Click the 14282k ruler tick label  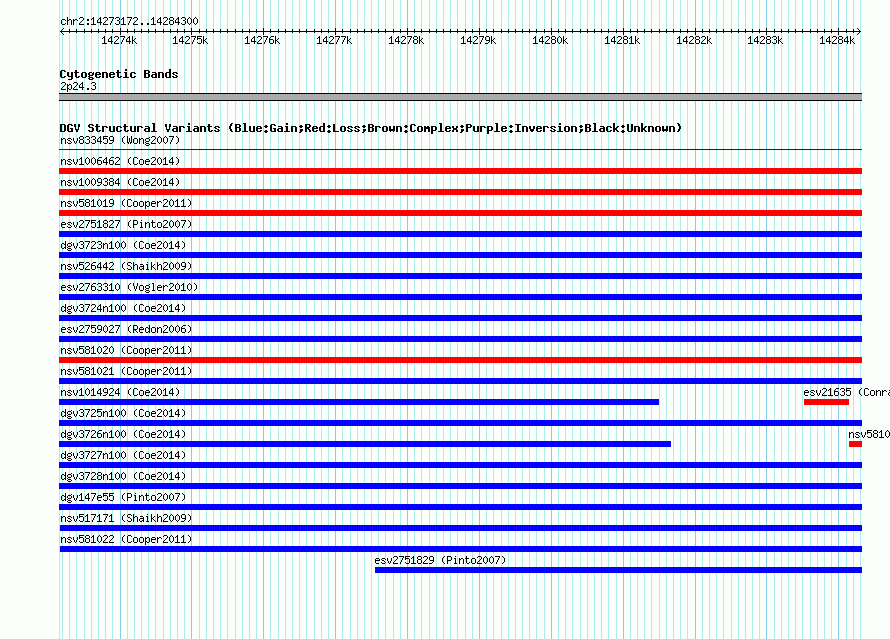pyautogui.click(x=694, y=40)
